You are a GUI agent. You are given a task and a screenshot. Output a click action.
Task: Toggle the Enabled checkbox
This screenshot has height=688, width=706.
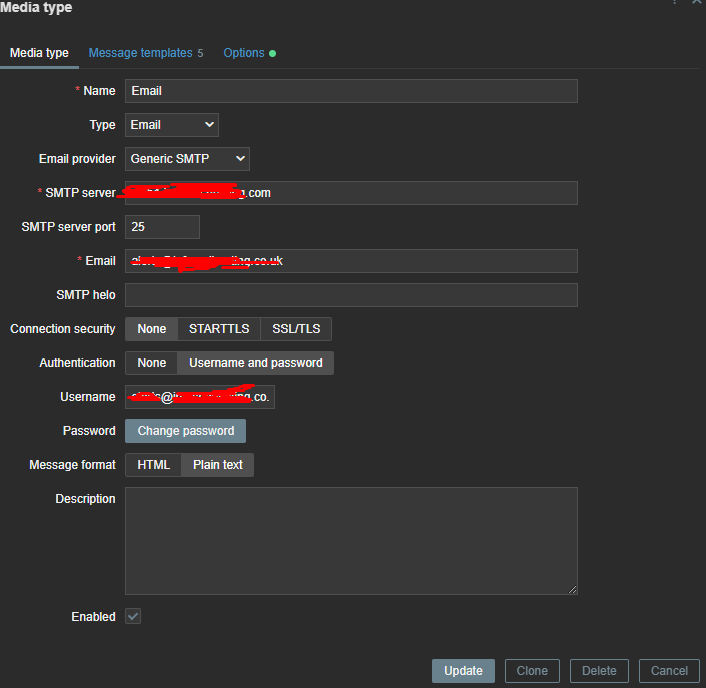(x=133, y=616)
